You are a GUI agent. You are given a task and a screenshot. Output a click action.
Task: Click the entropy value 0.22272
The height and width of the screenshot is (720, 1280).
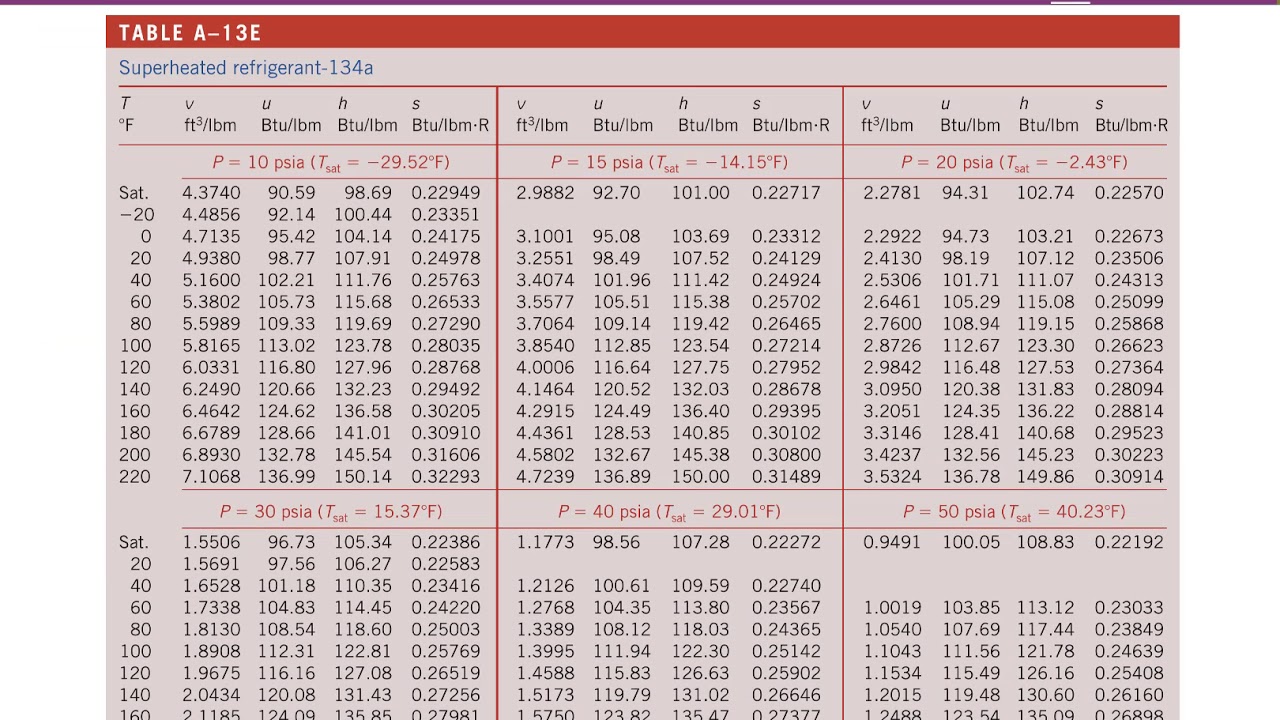tap(786, 542)
